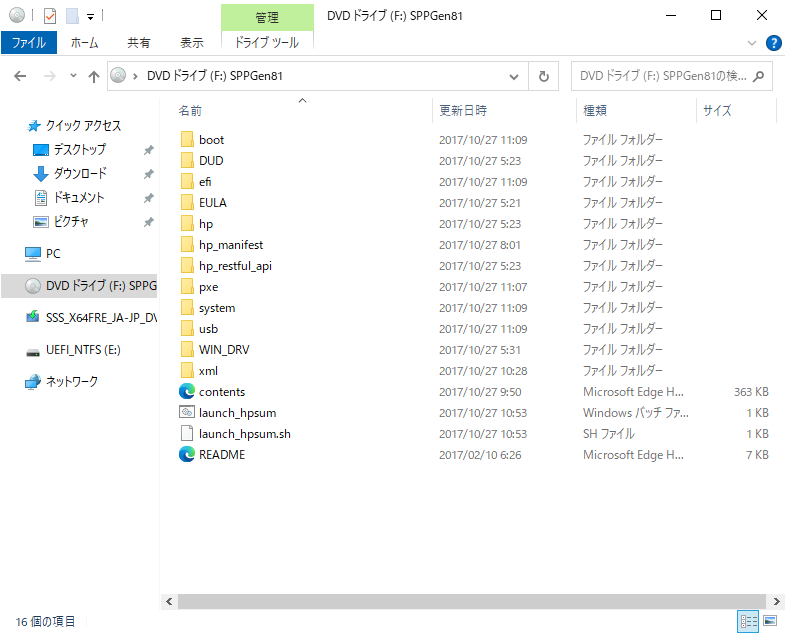Select the system folder name
786x634 pixels.
(217, 308)
